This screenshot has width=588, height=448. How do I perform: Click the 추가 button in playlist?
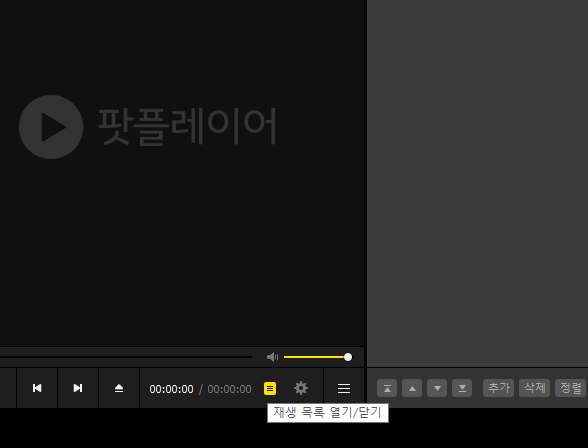[499, 388]
